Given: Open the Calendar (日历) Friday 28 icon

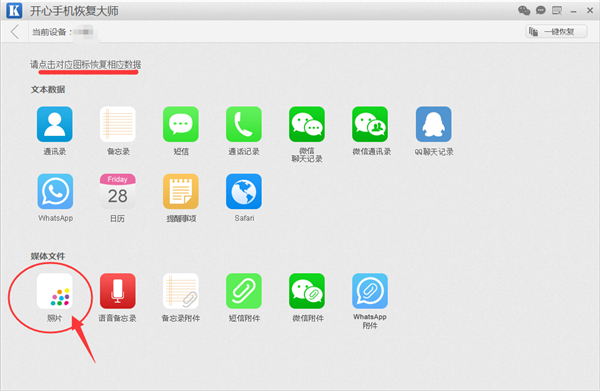Looking at the screenshot, I should point(117,191).
